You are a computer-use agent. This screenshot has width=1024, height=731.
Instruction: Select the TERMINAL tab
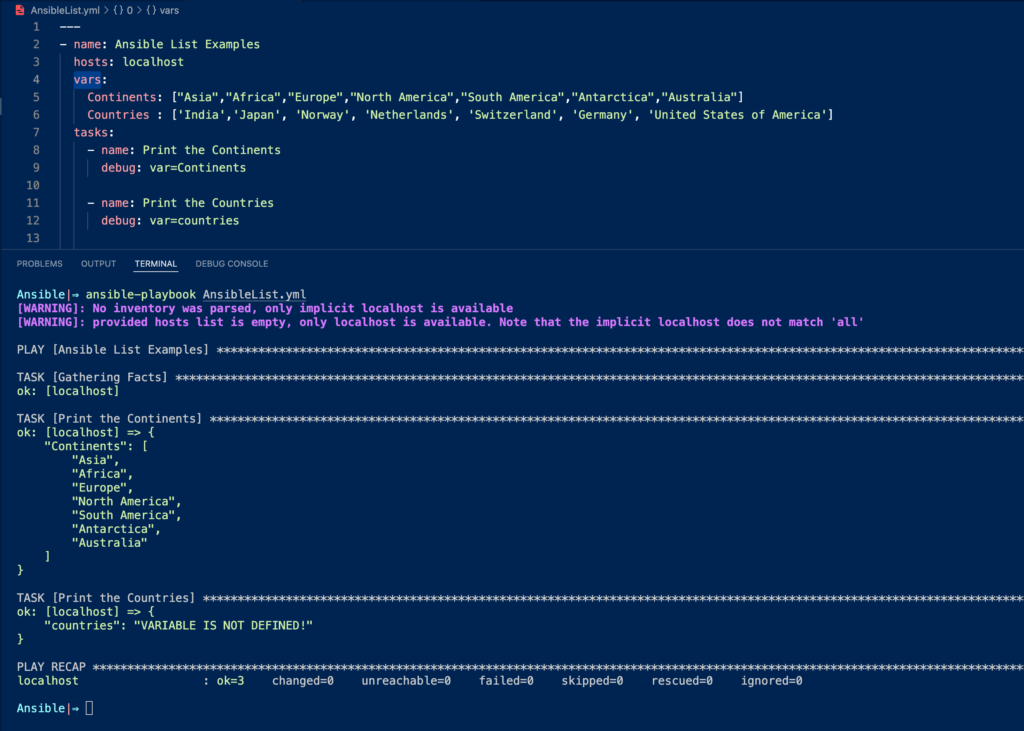(x=155, y=263)
